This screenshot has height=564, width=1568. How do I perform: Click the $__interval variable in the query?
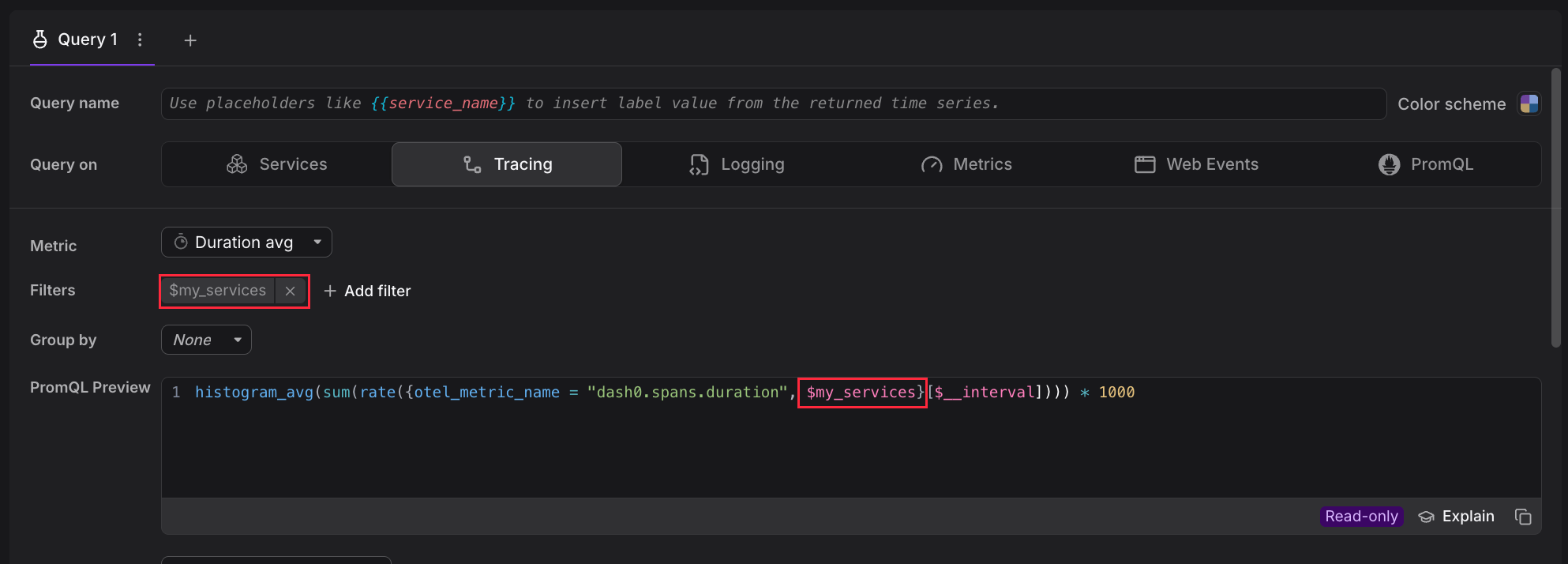tap(985, 392)
